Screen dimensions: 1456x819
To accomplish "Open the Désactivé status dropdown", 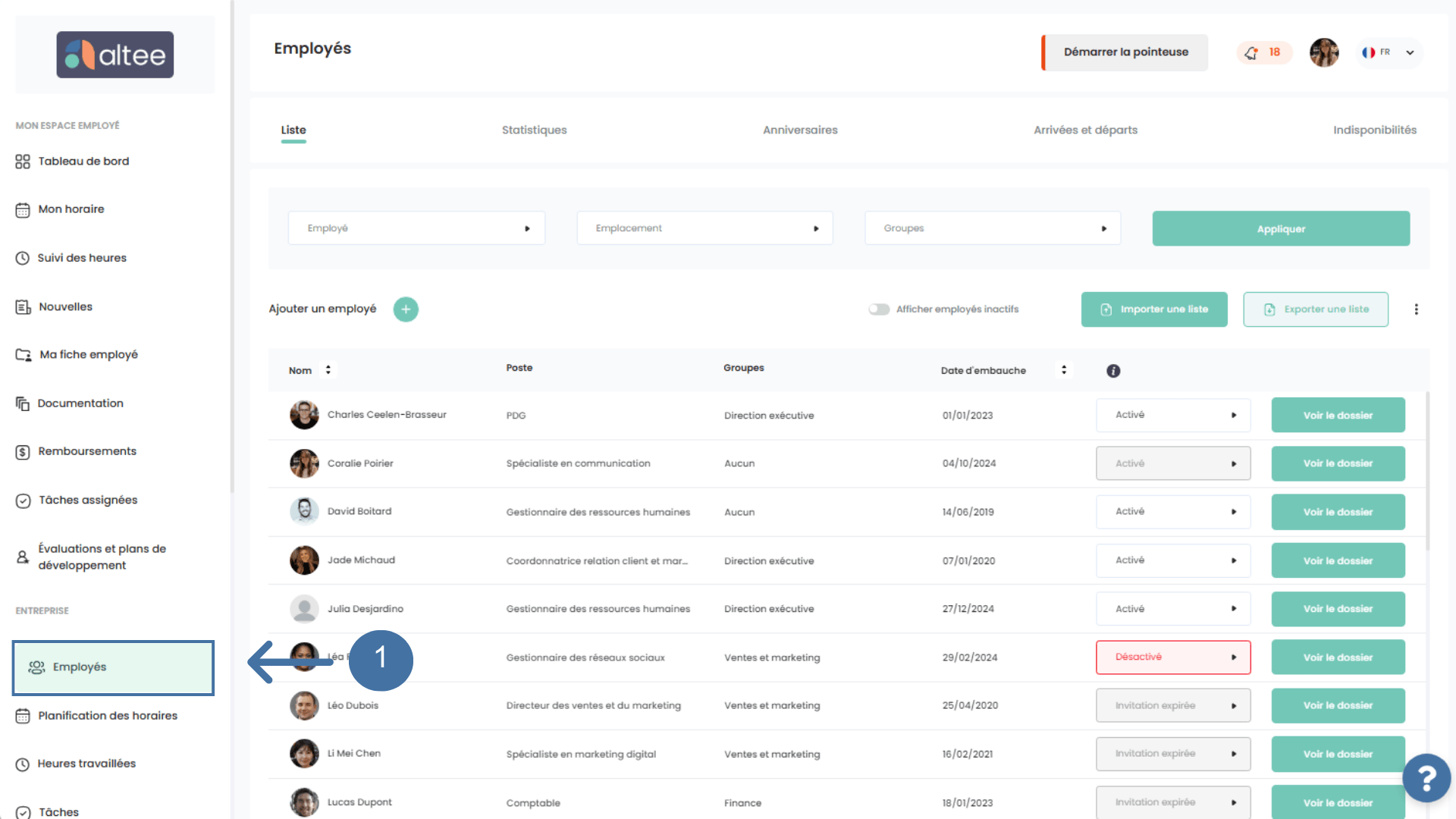I will click(x=1173, y=657).
